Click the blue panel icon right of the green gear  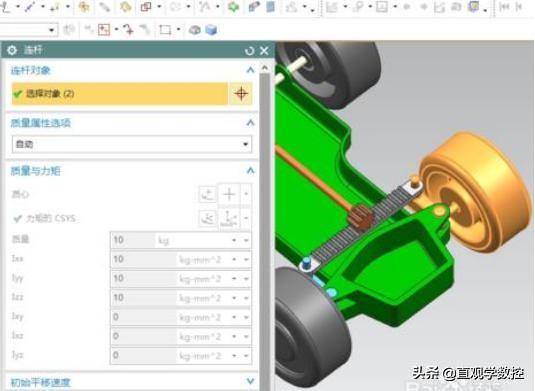tap(271, 7)
